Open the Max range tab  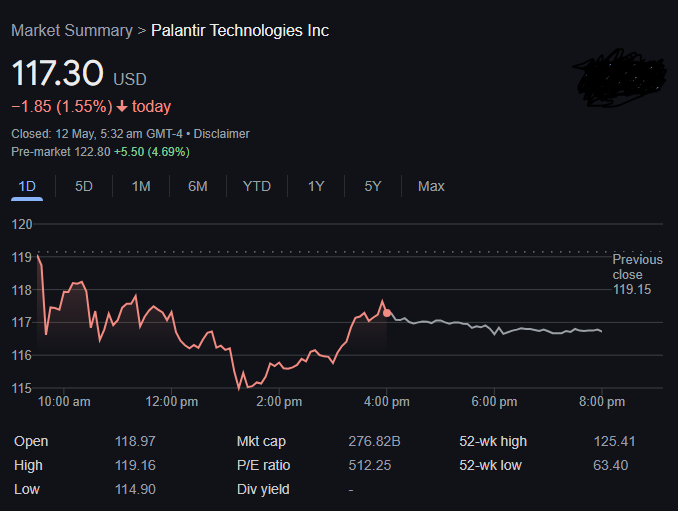(431, 186)
